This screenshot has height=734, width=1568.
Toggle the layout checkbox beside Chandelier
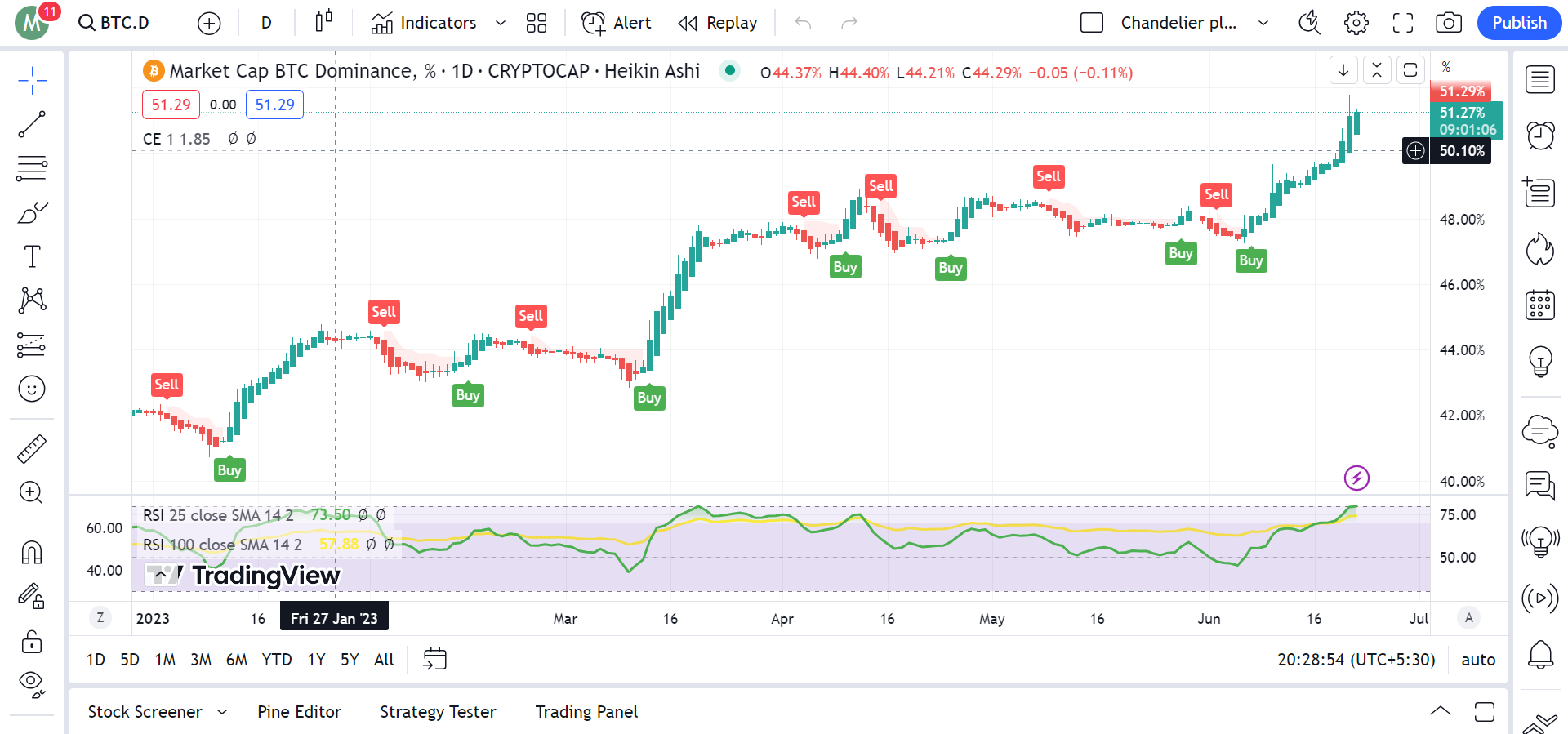[x=1092, y=23]
